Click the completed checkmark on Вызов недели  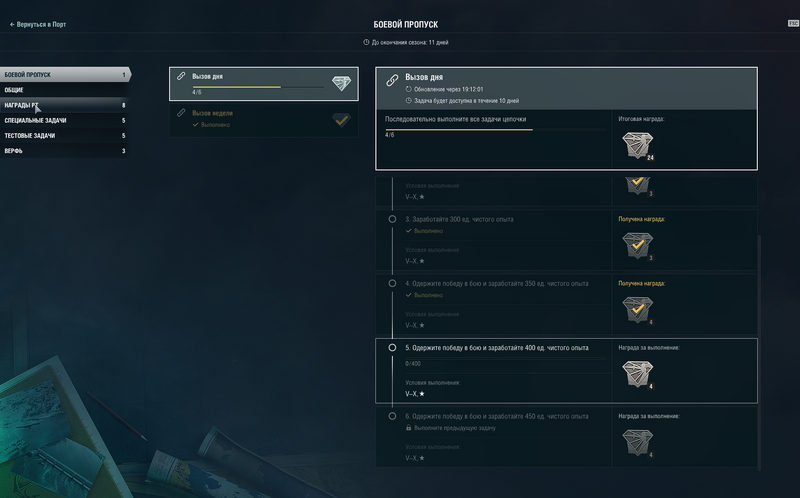click(x=341, y=120)
